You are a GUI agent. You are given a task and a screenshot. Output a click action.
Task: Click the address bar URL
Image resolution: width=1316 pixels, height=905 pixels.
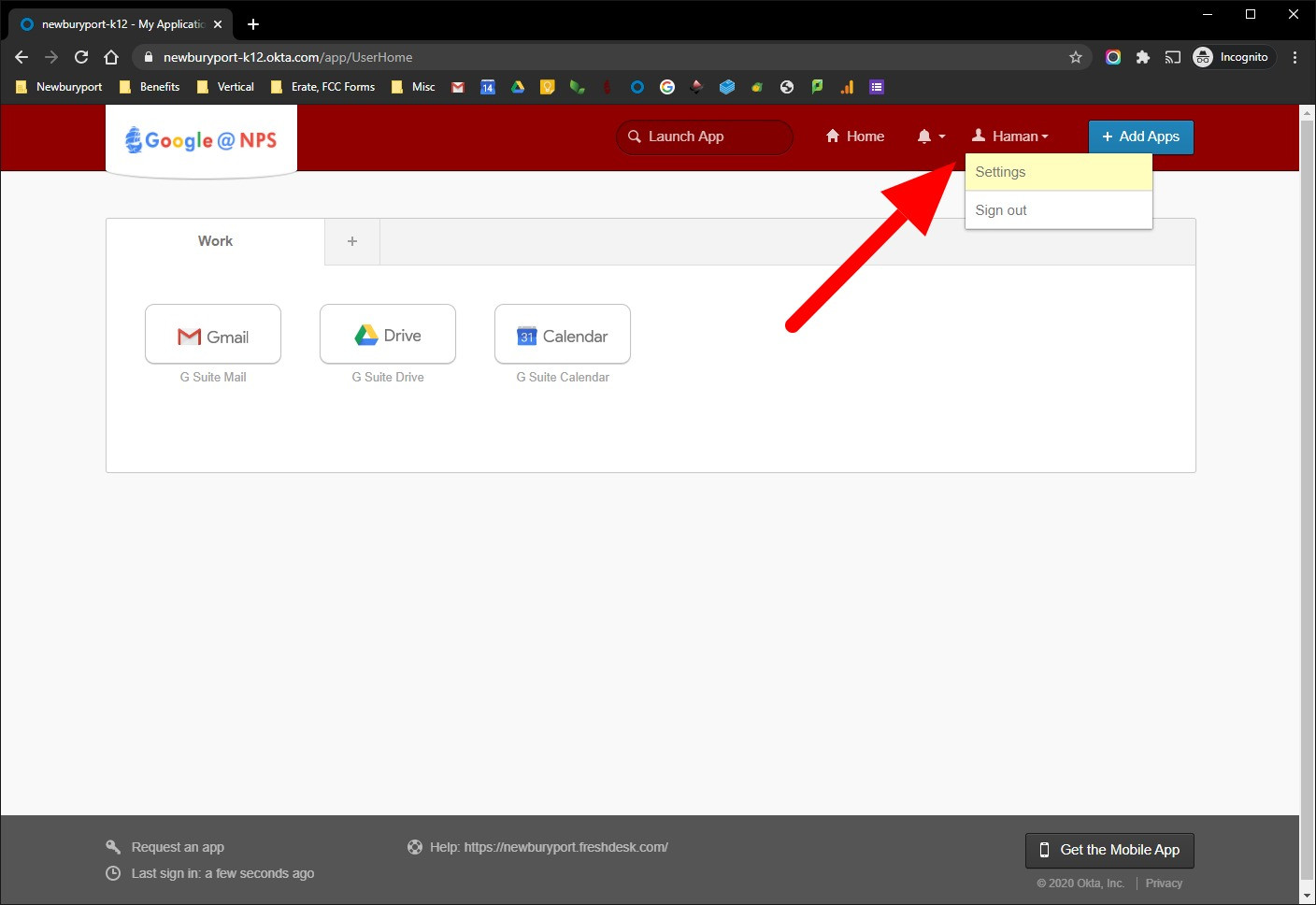[x=288, y=57]
